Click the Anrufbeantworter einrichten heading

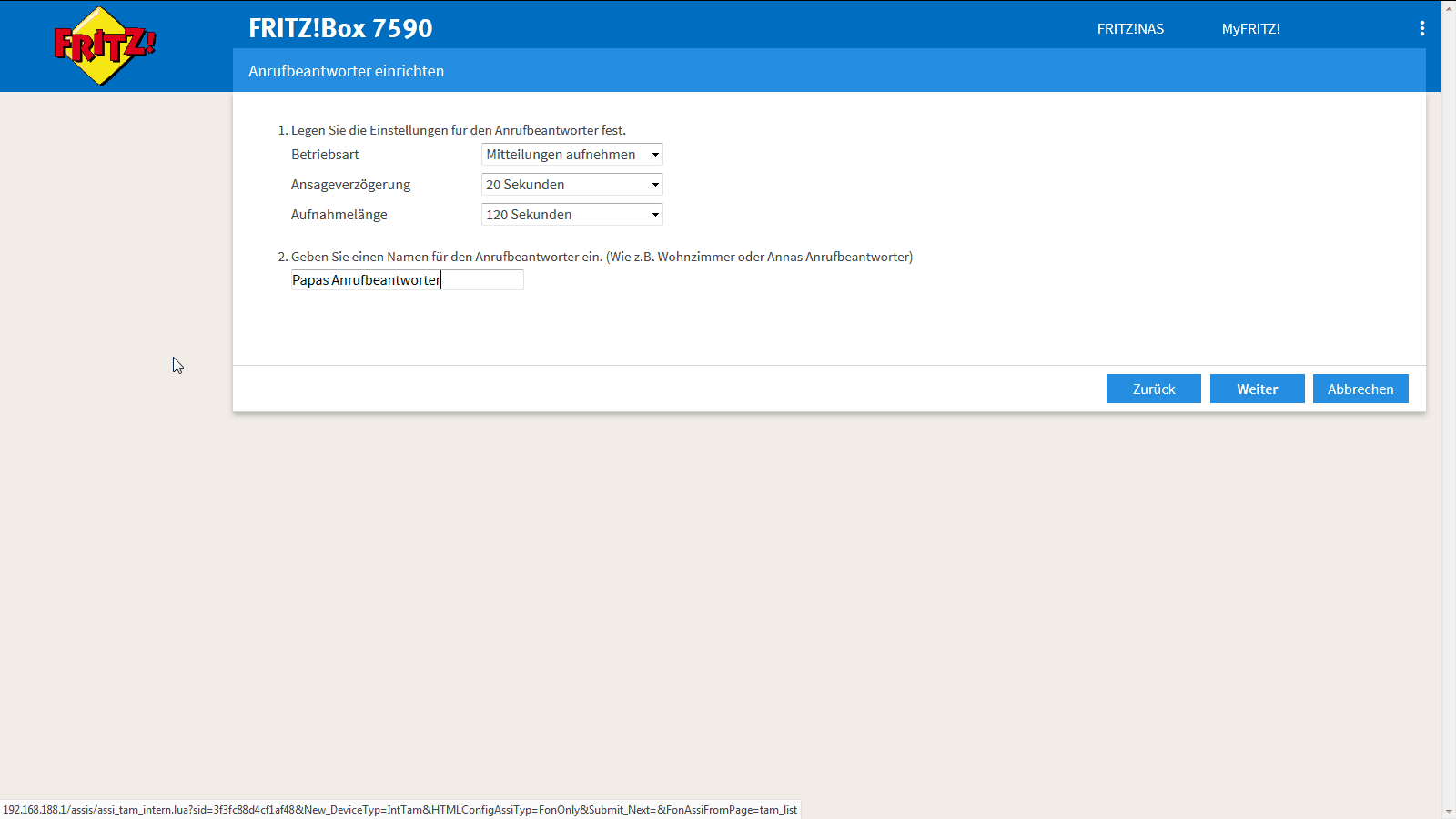pos(347,71)
